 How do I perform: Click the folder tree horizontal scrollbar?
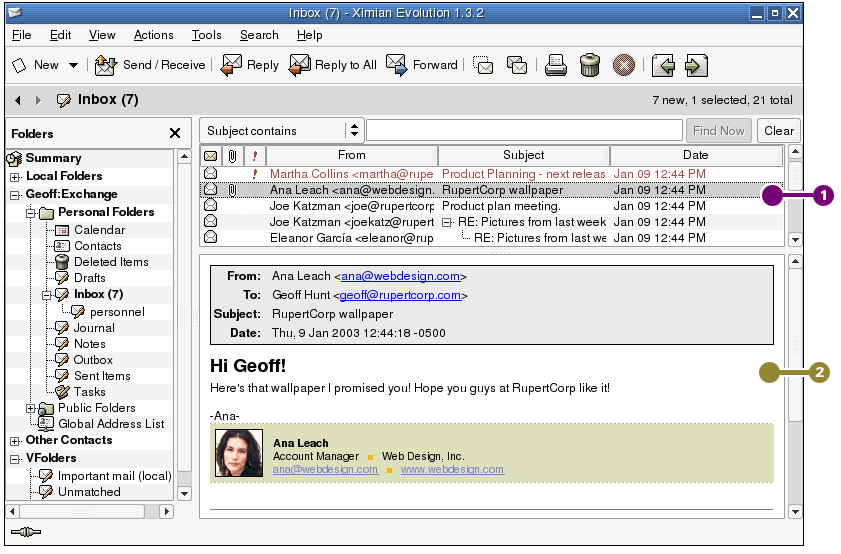(90, 511)
